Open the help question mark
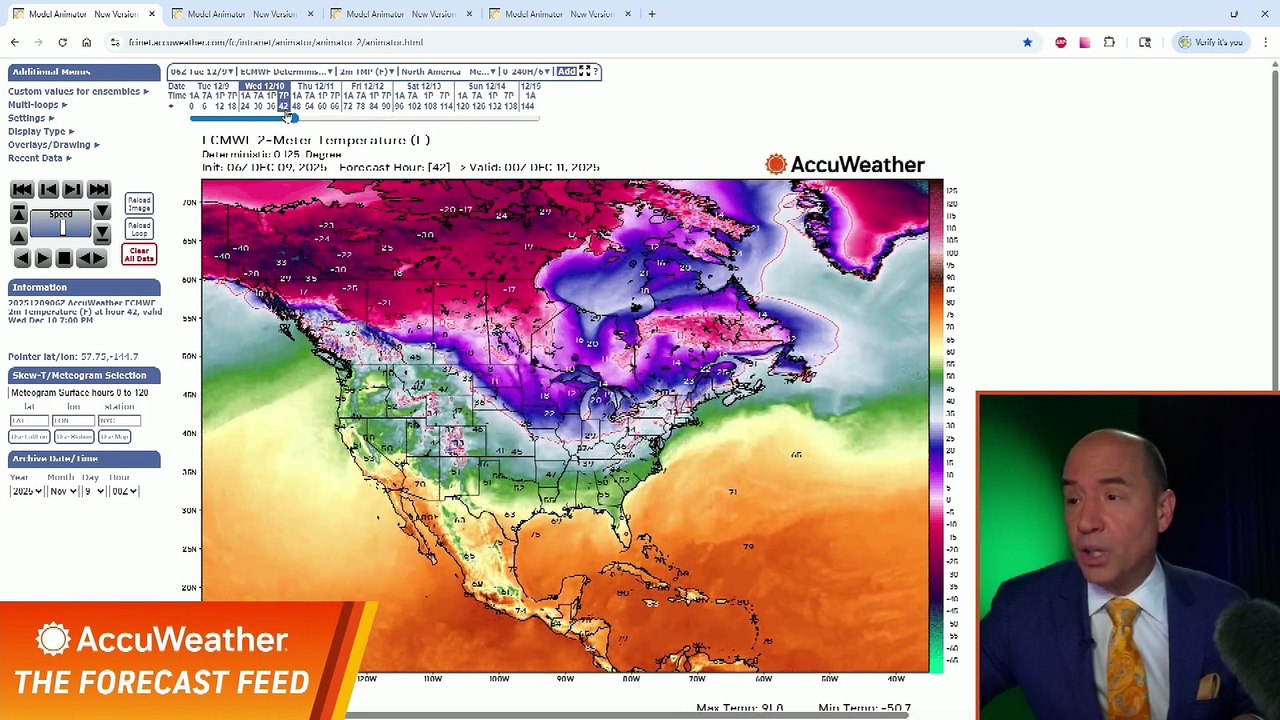Image resolution: width=1280 pixels, height=720 pixels. tap(596, 72)
